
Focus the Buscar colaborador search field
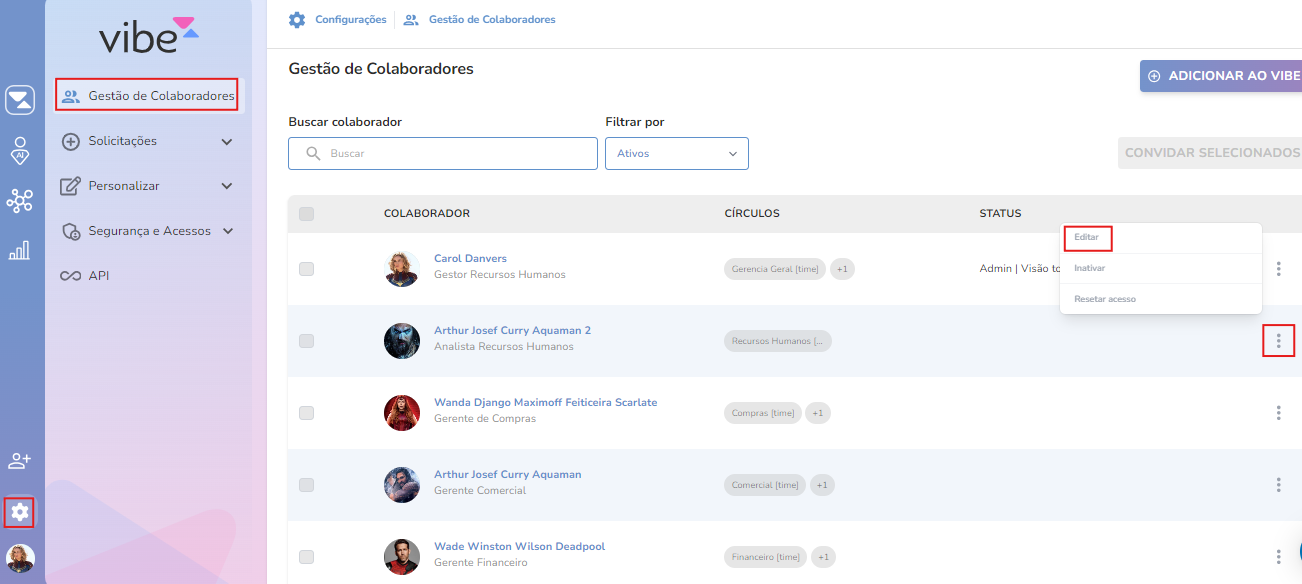443,154
